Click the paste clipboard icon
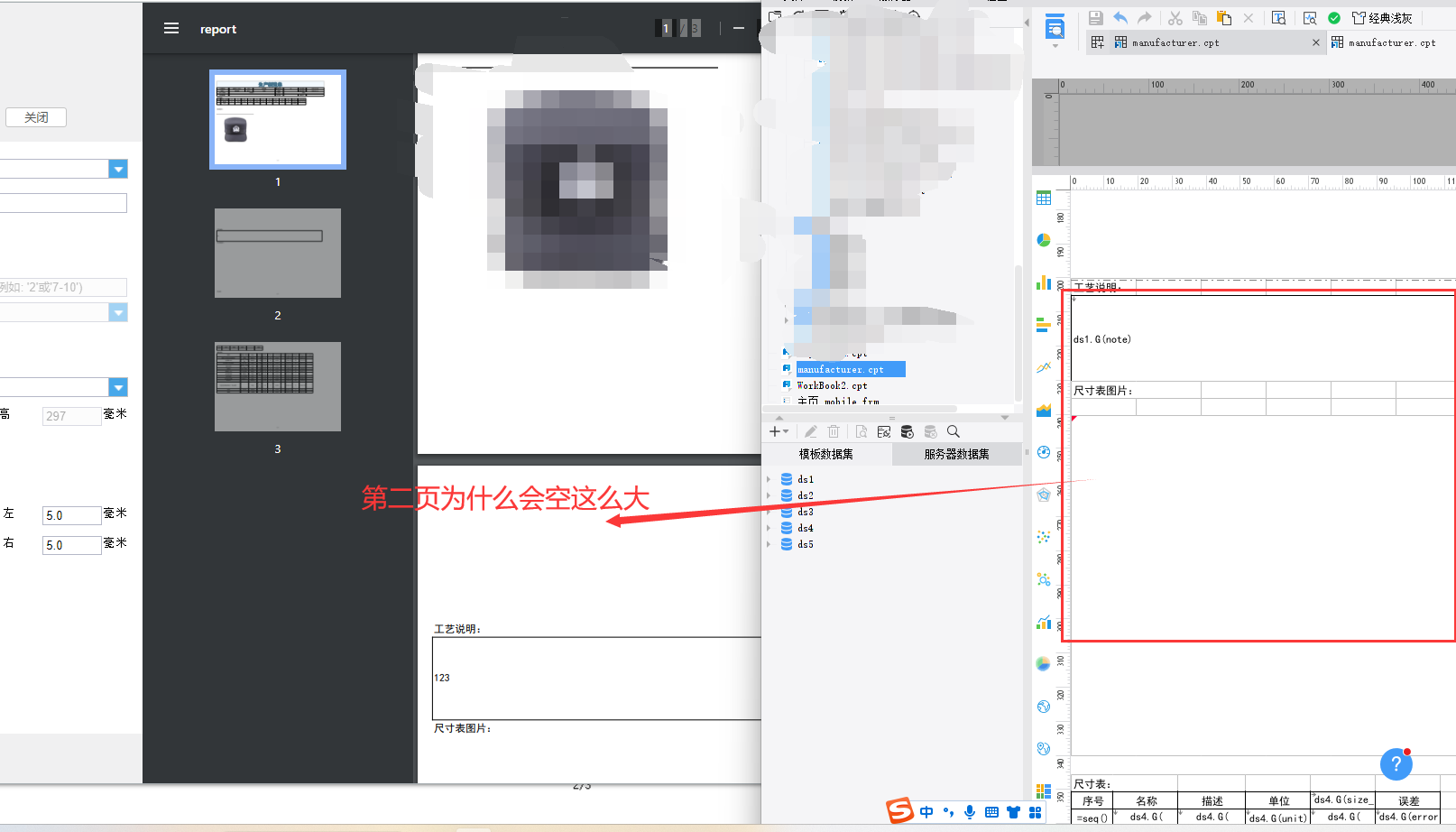Image resolution: width=1456 pixels, height=832 pixels. coord(1224,18)
